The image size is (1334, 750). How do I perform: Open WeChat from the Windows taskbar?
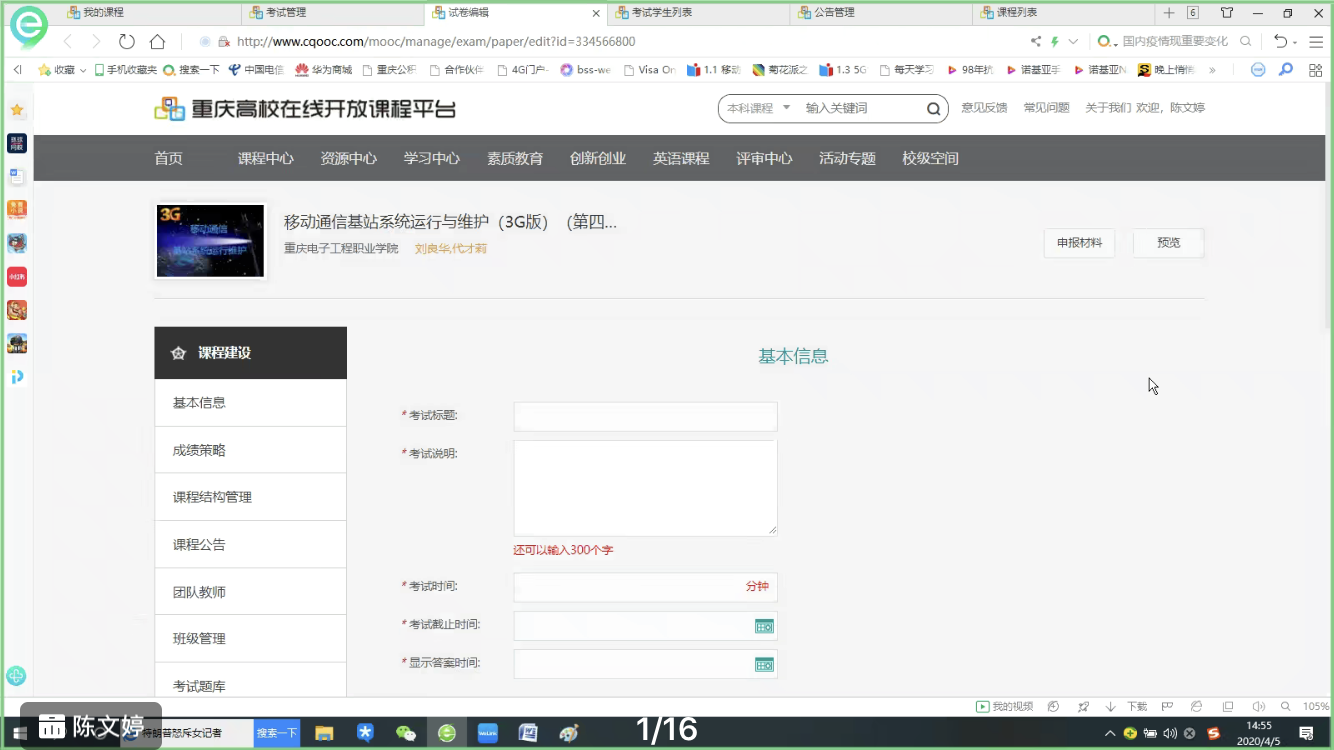coord(406,733)
